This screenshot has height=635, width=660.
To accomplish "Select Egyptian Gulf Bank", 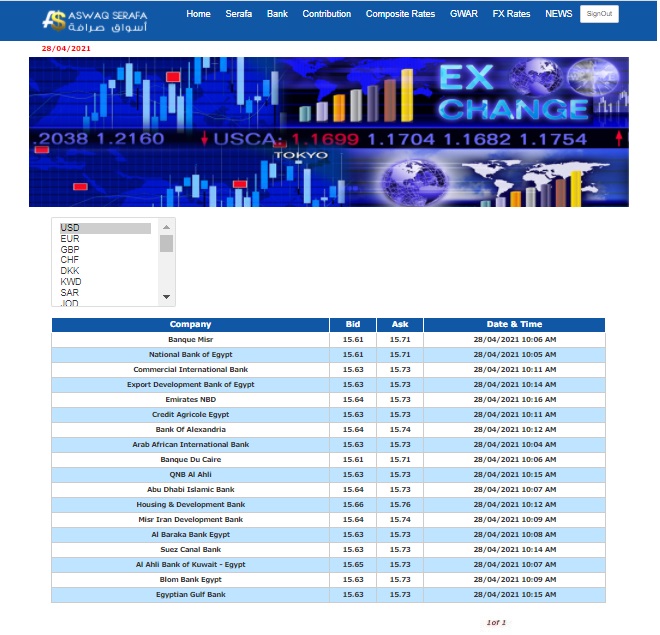I will pos(191,595).
